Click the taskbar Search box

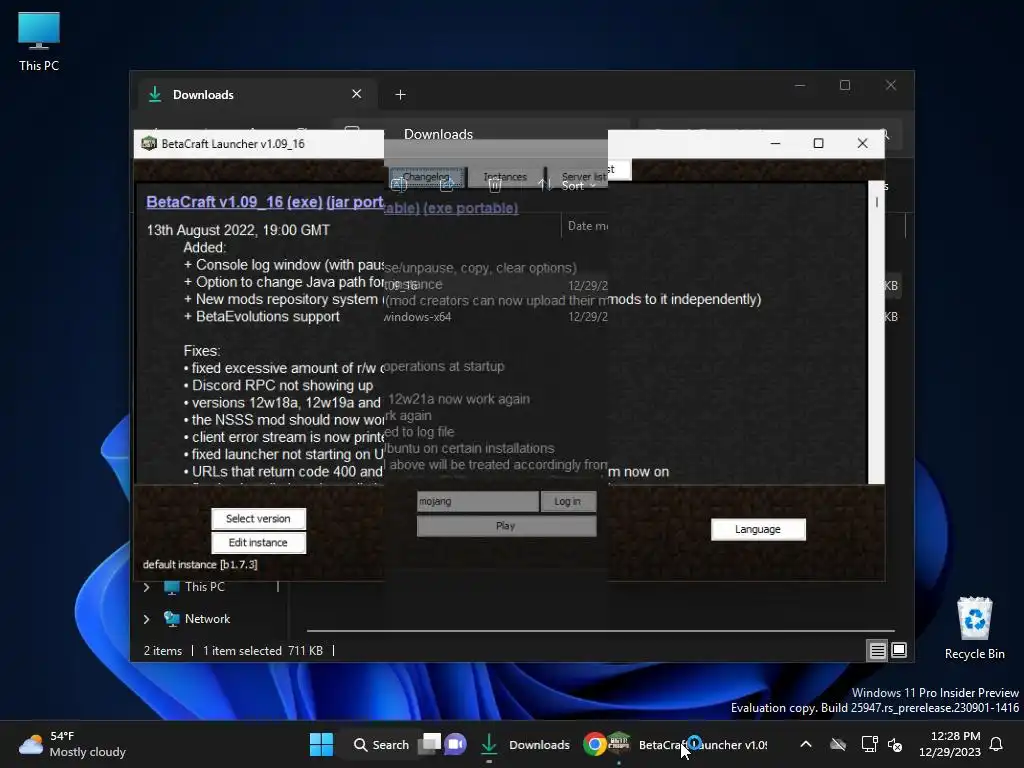click(381, 744)
